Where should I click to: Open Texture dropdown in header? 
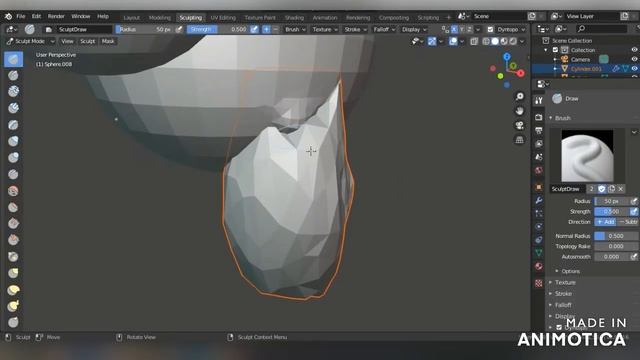coord(325,29)
